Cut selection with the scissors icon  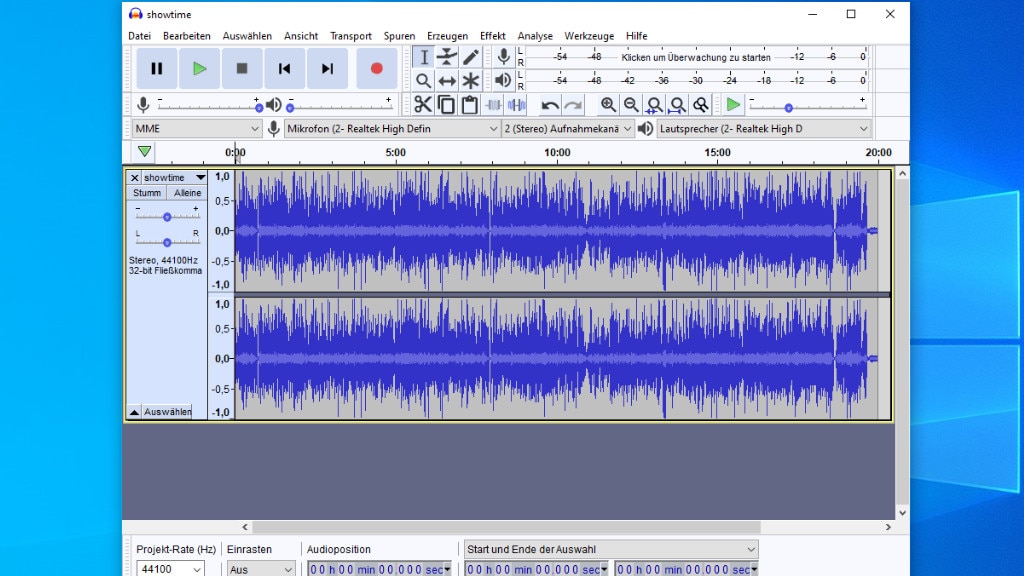(423, 104)
